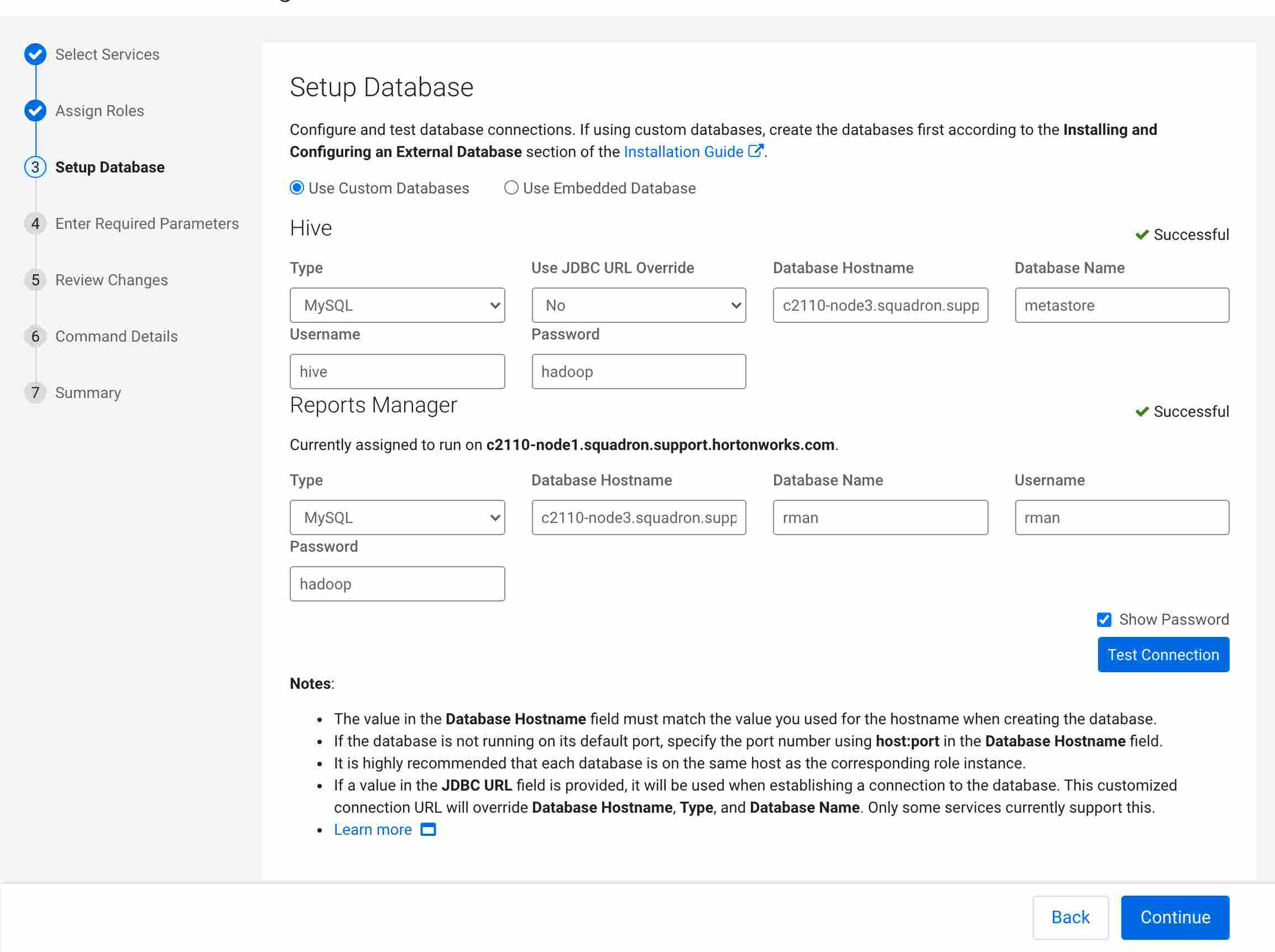Click the window icon next to Learn more
Viewport: 1275px width, 952px height.
[x=429, y=829]
